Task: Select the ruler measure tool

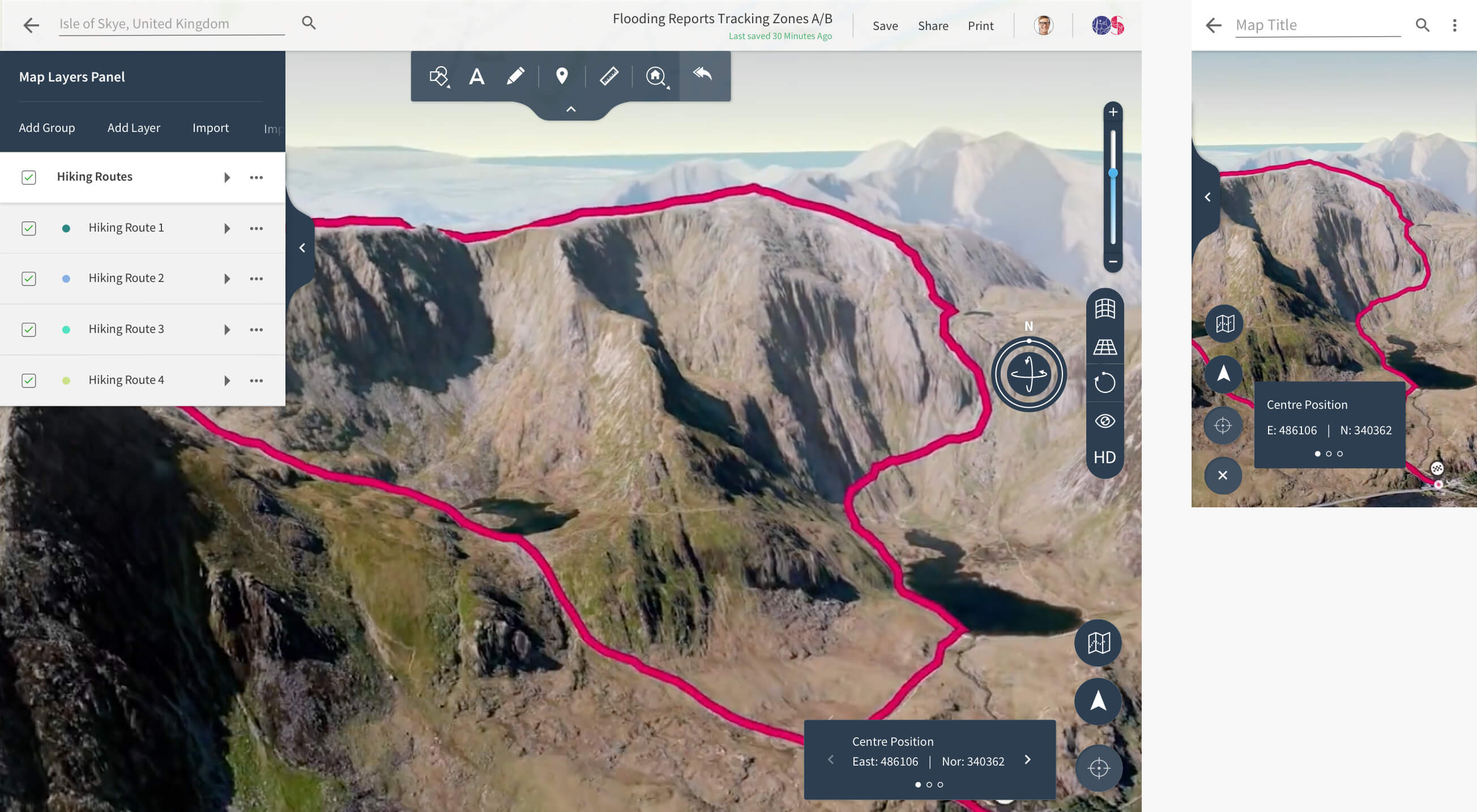Action: pos(609,76)
